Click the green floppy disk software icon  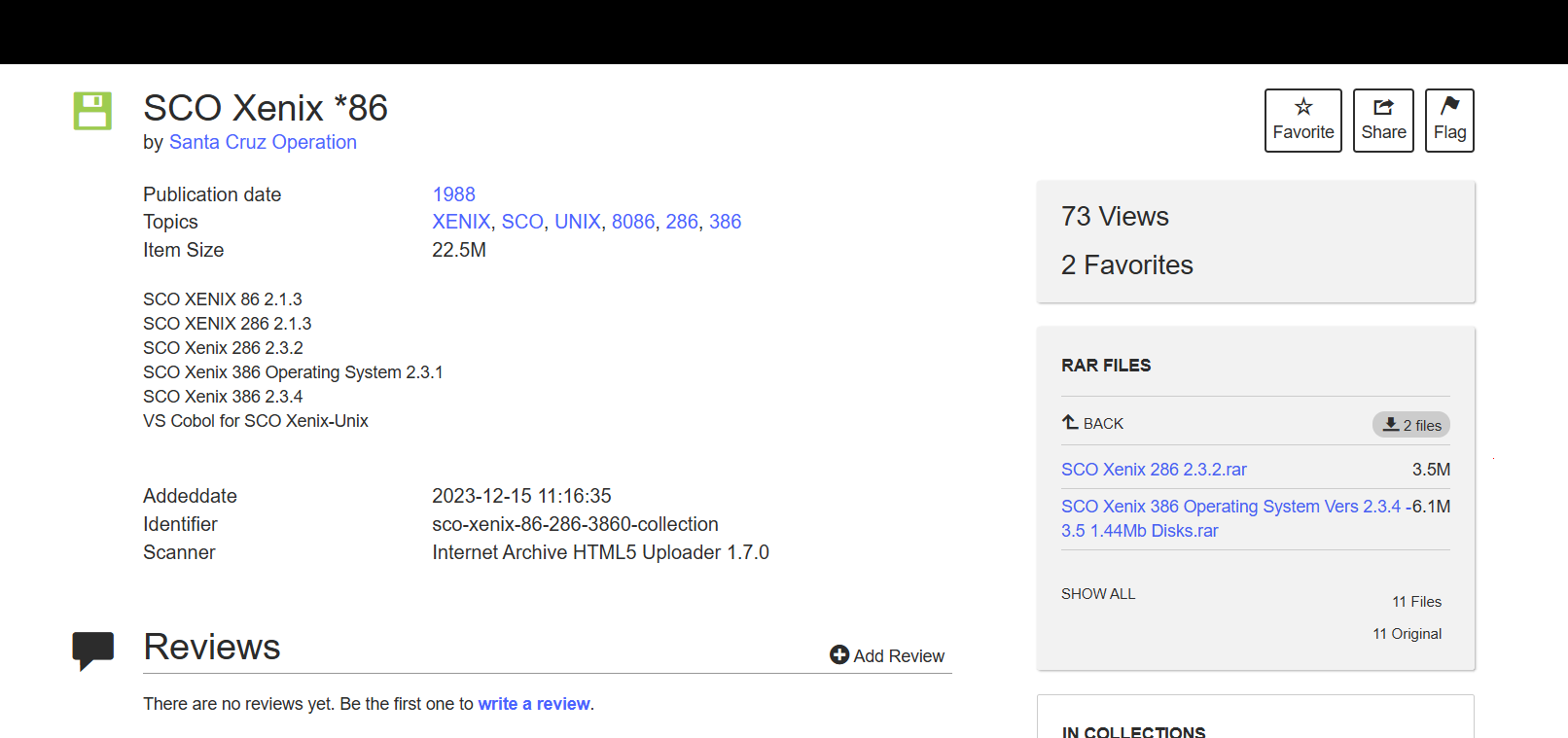tap(92, 111)
